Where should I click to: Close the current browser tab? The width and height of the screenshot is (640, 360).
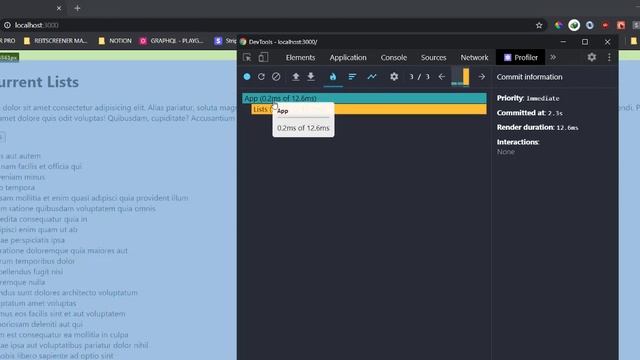(59, 8)
